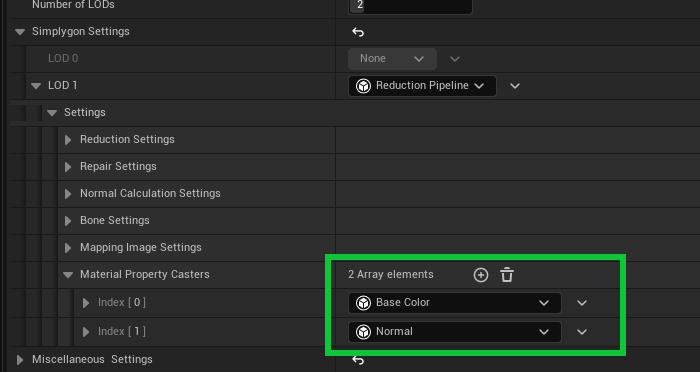Screen dimensions: 700x372
Task: Collapse the Settings group under LOD 1
Action: (x=52, y=113)
